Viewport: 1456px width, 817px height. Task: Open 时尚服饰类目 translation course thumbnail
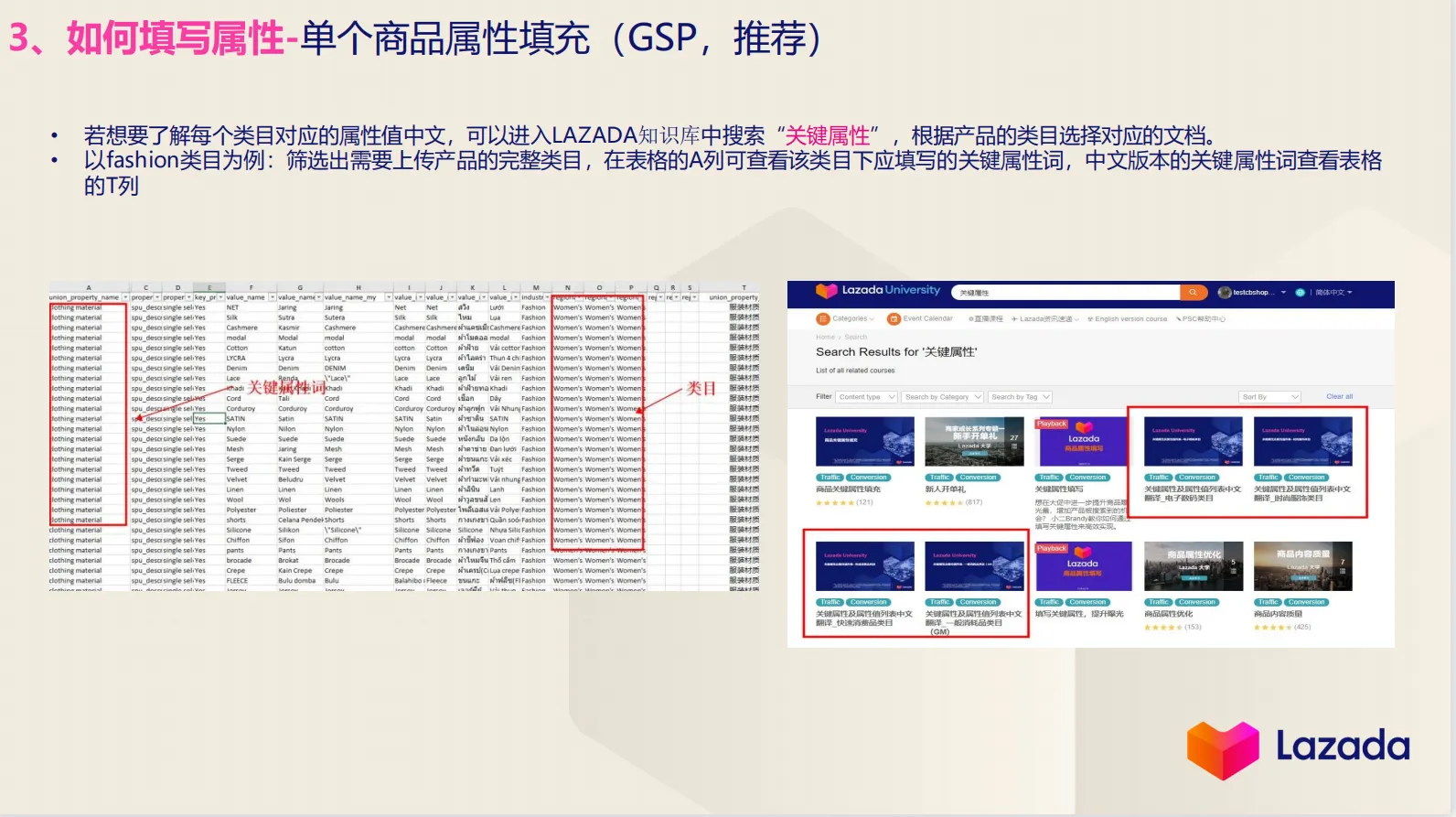(x=1302, y=442)
